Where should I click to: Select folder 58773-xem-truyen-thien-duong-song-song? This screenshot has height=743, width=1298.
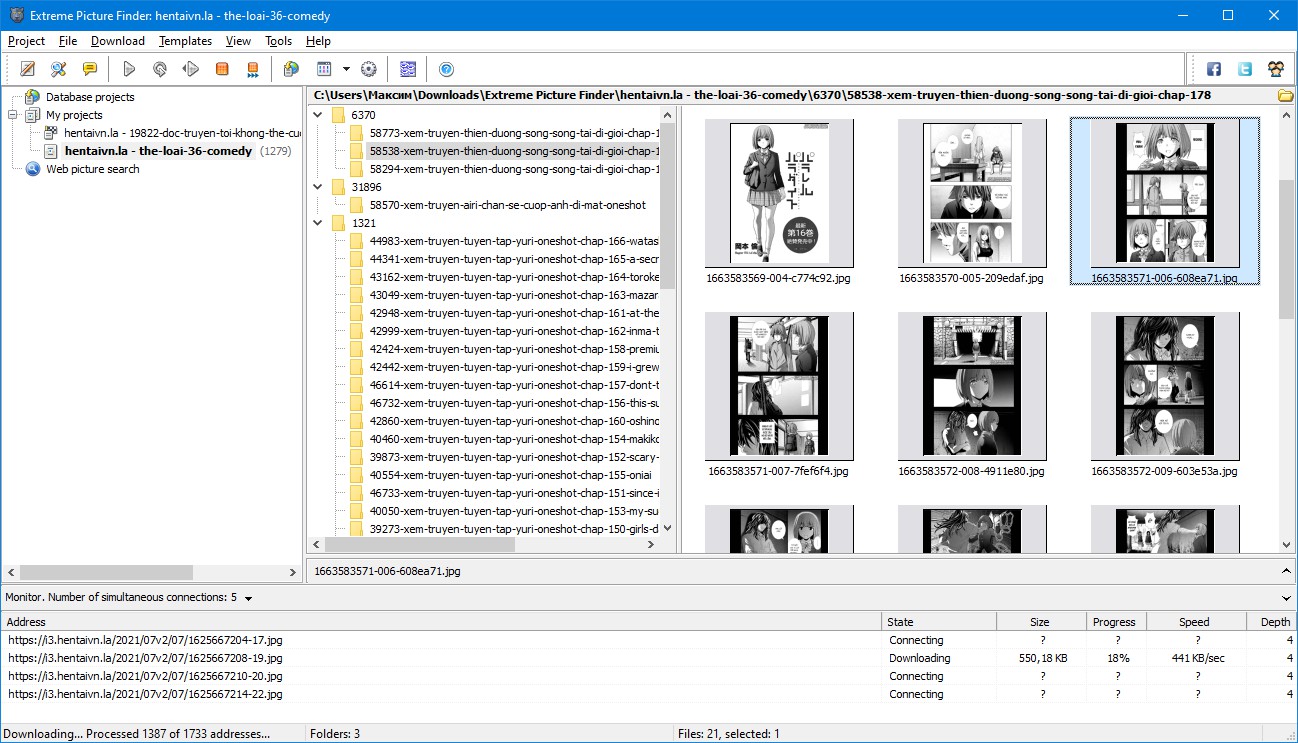coord(514,133)
